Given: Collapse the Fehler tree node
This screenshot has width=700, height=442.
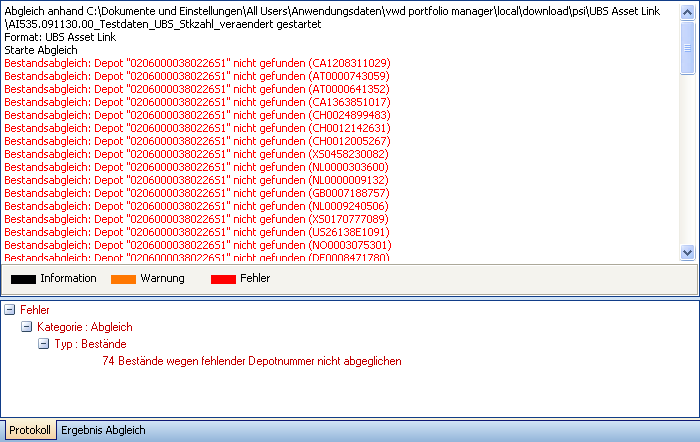Looking at the screenshot, I should pyautogui.click(x=10, y=310).
